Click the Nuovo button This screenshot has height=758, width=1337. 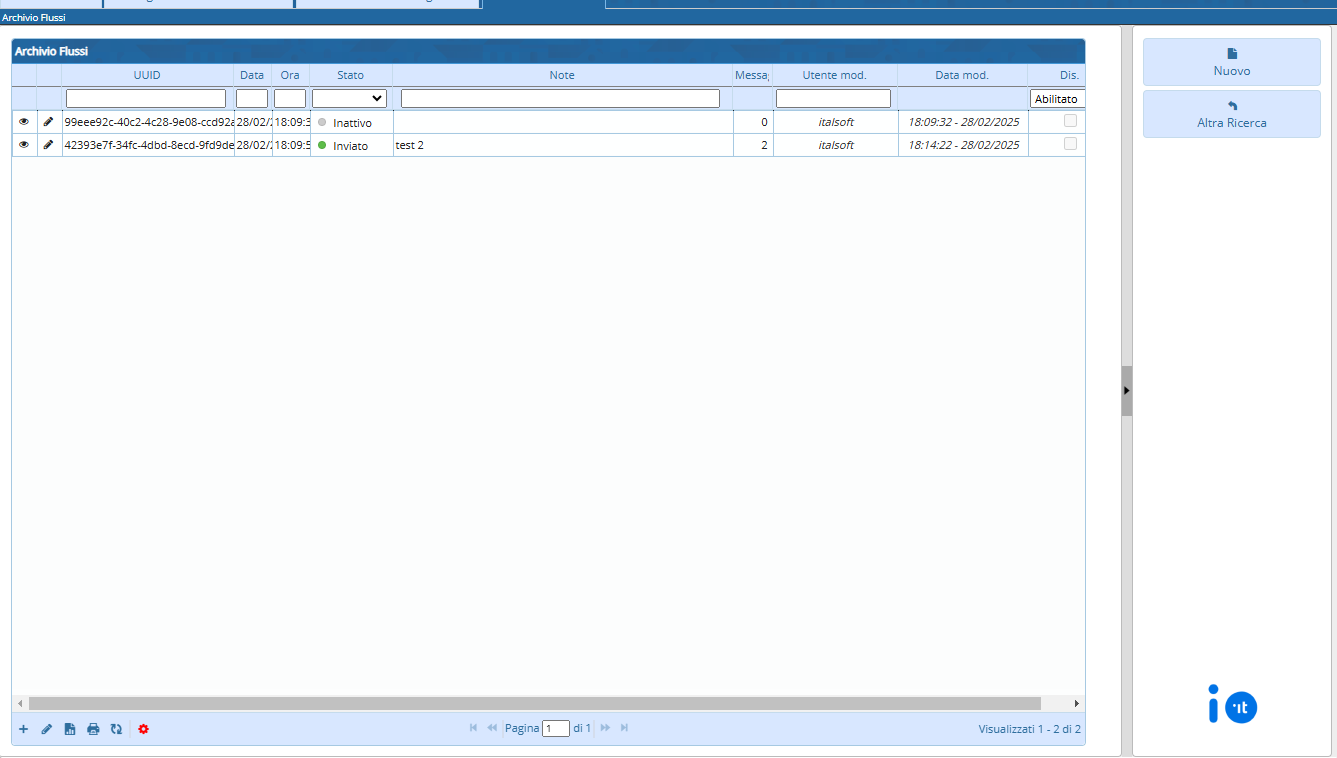[1231, 62]
